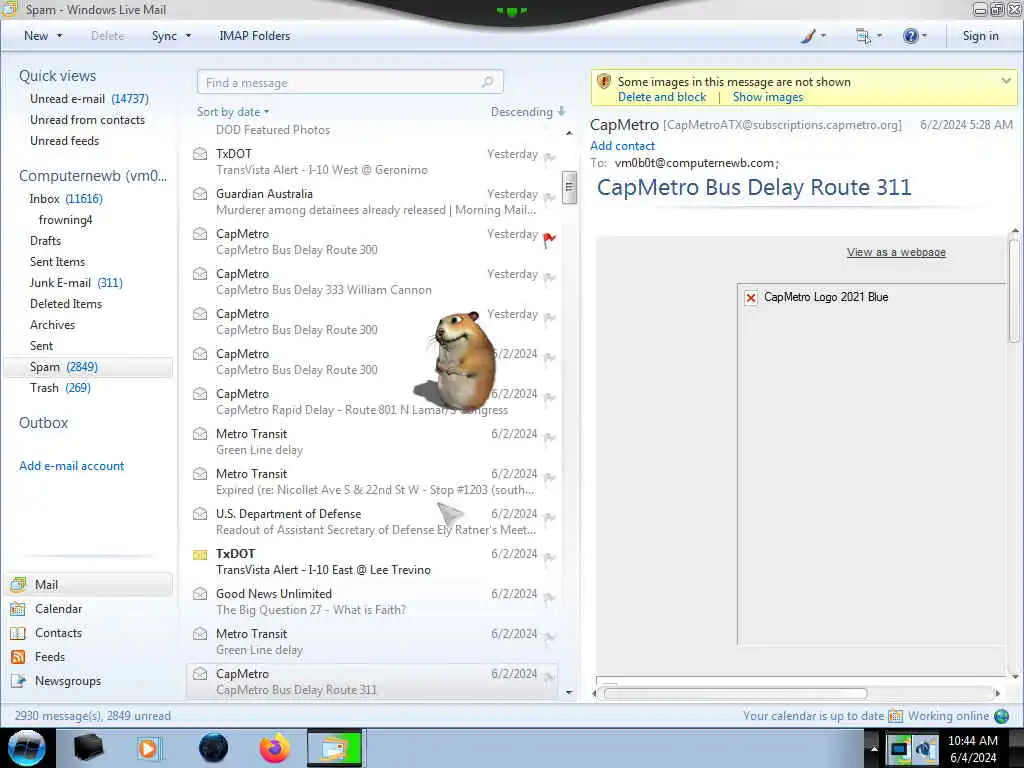Click the envelope icon of TxDOT I-10 West message

[x=200, y=154]
